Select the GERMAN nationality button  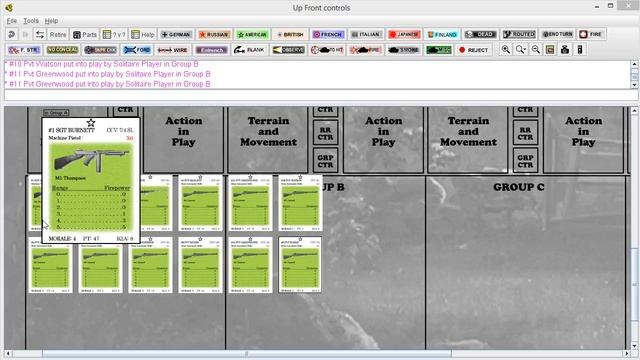[176, 35]
